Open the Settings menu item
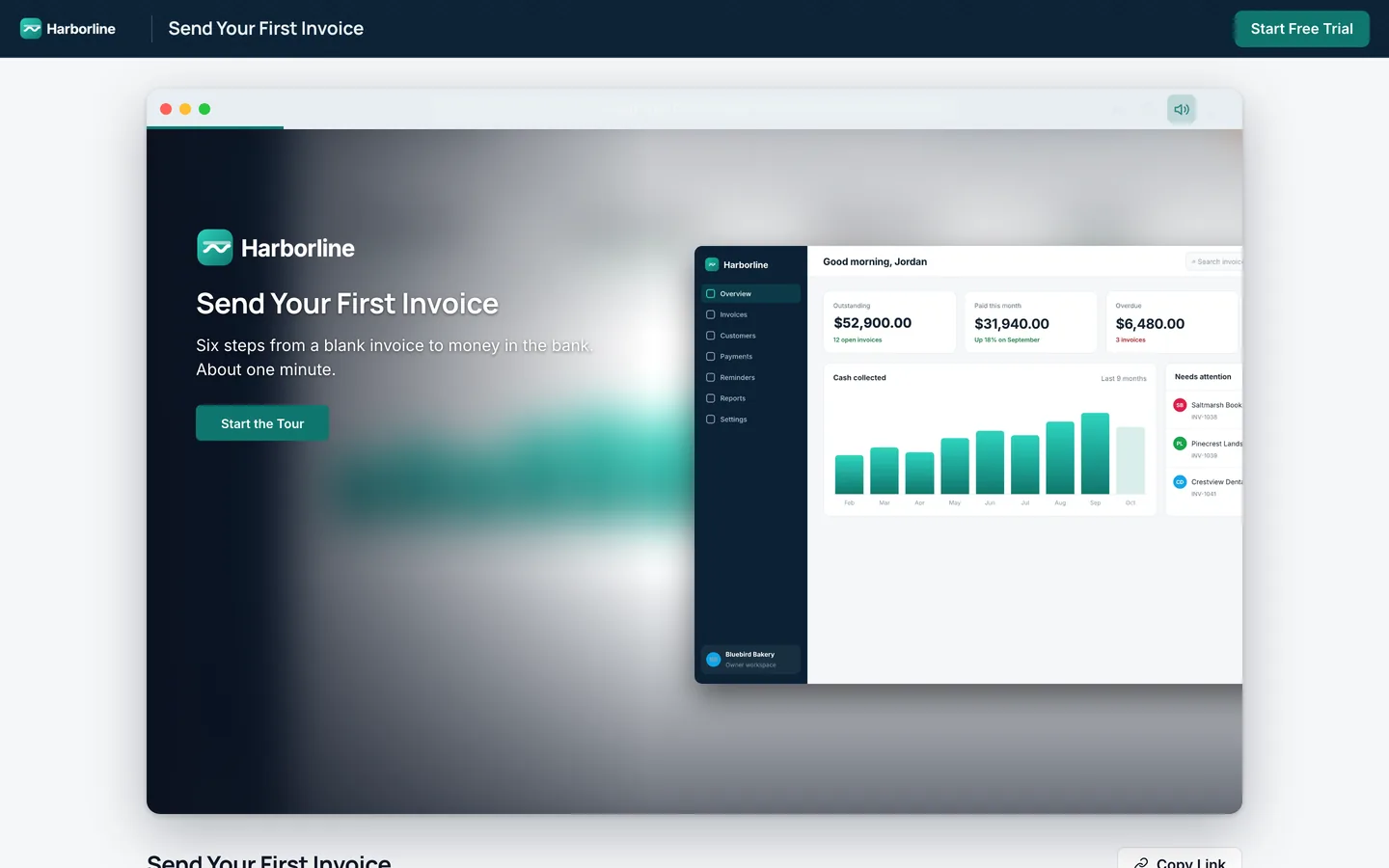 pos(751,420)
